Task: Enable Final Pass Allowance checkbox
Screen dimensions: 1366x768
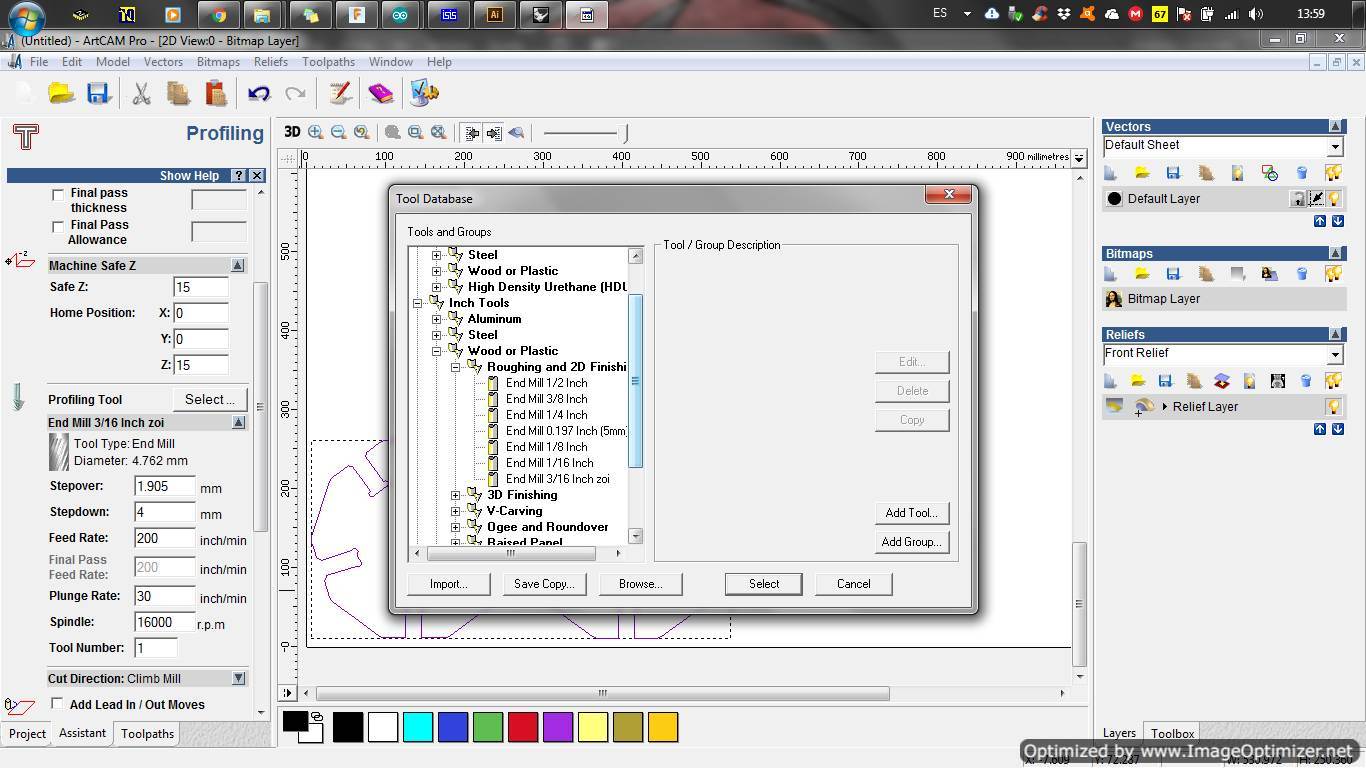Action: click(58, 227)
